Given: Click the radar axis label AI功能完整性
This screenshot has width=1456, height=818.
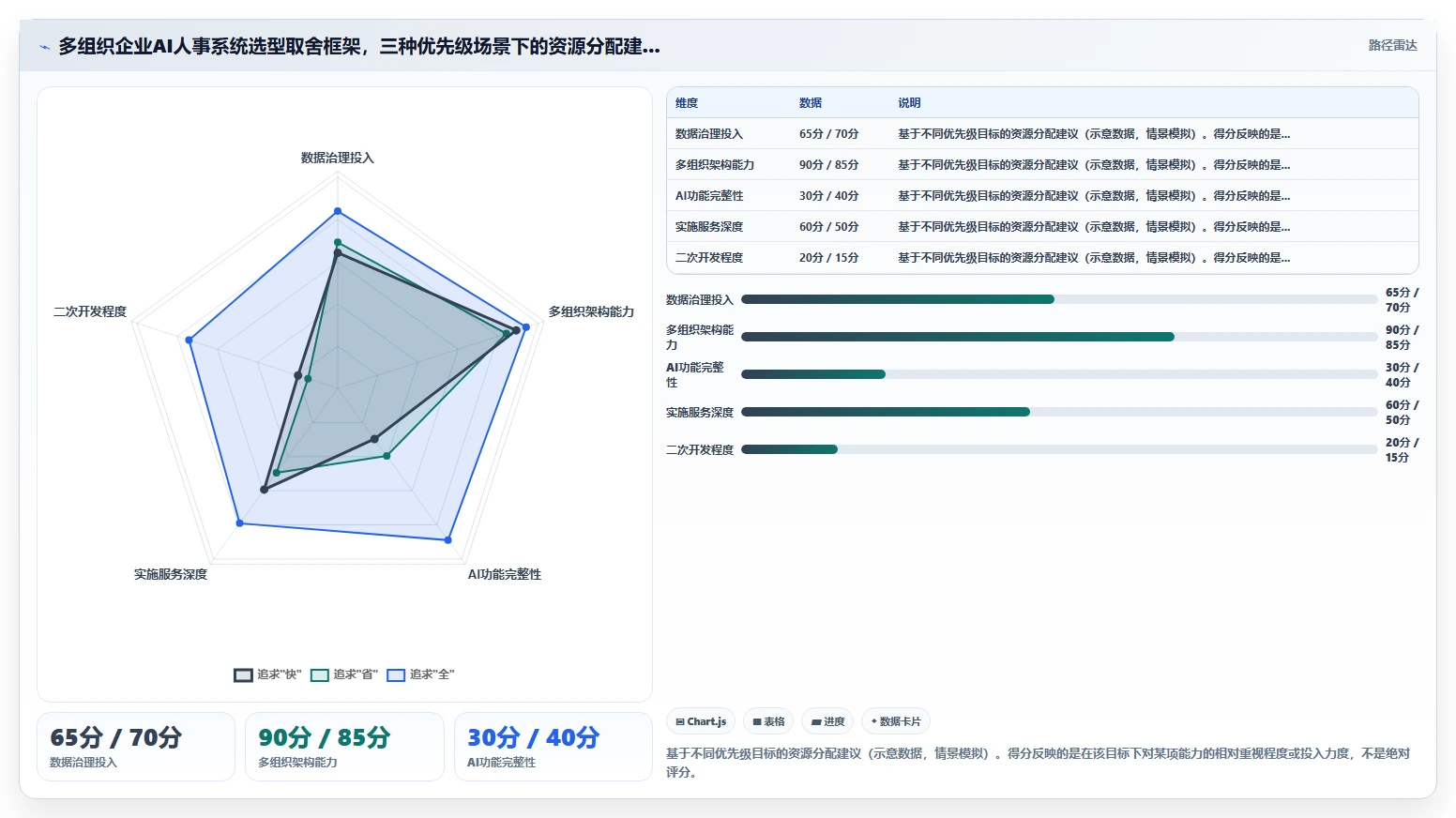Looking at the screenshot, I should point(505,574).
